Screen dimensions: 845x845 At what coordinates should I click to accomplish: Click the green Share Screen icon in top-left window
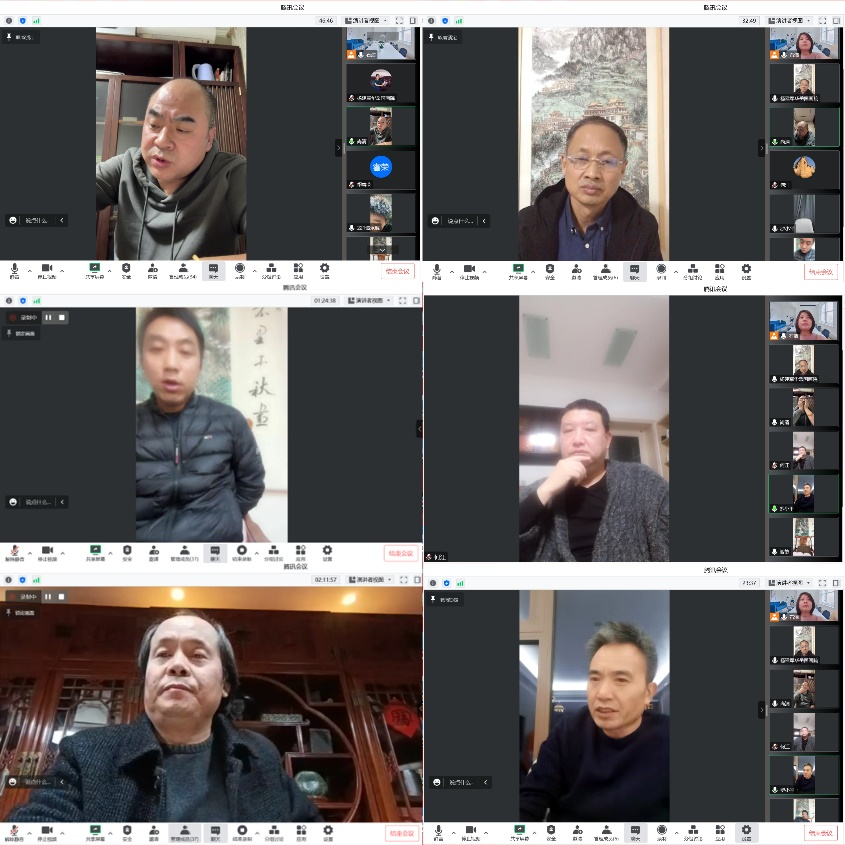[95, 268]
